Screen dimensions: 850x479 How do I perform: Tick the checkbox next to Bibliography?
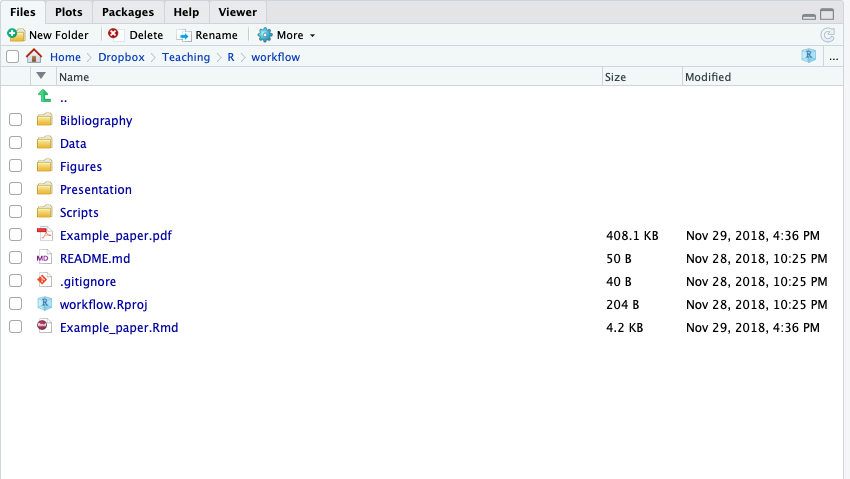(x=15, y=120)
